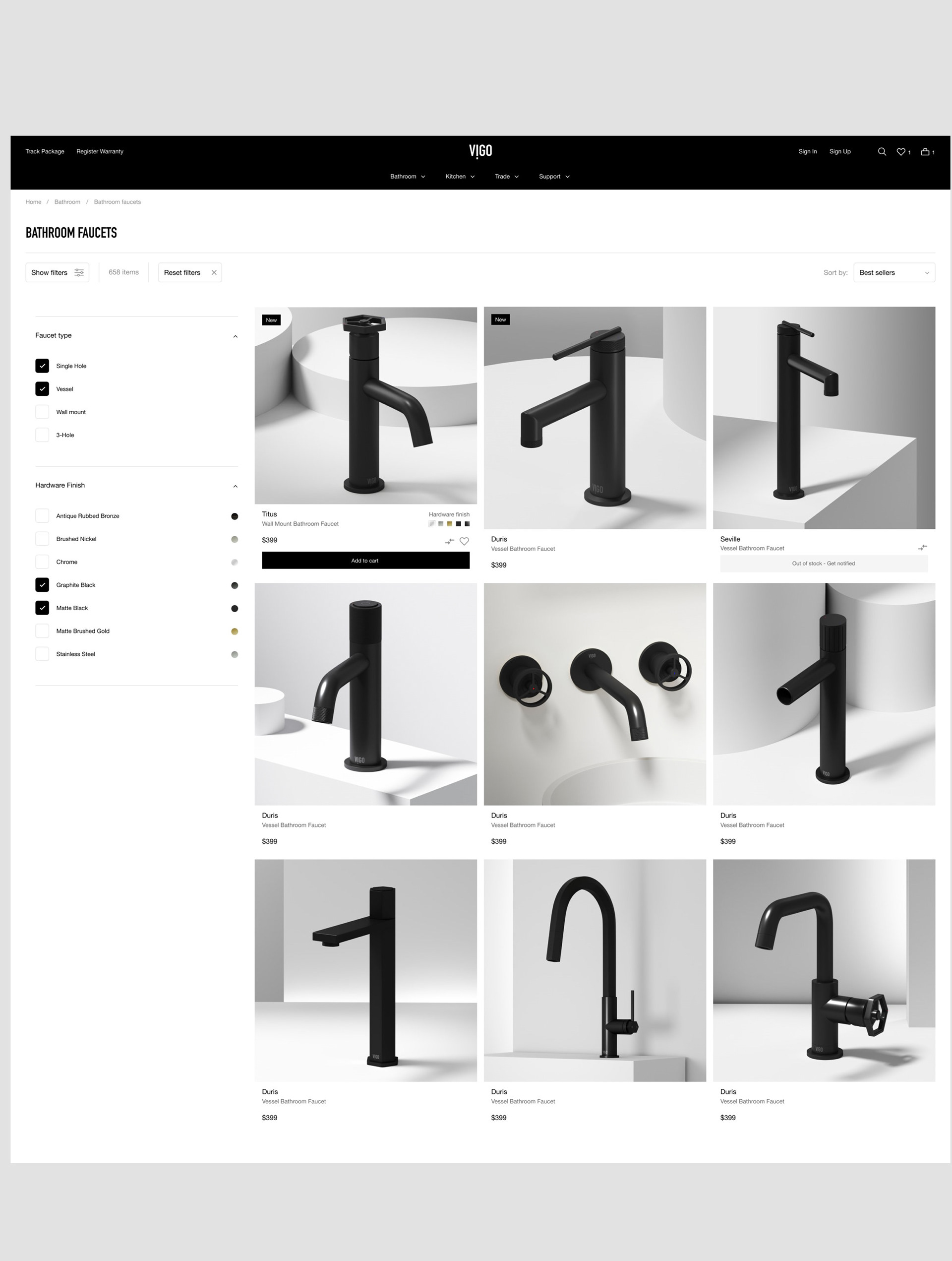Collapse the Faucet type filter section
Image resolution: width=952 pixels, height=1261 pixels.
(x=236, y=336)
